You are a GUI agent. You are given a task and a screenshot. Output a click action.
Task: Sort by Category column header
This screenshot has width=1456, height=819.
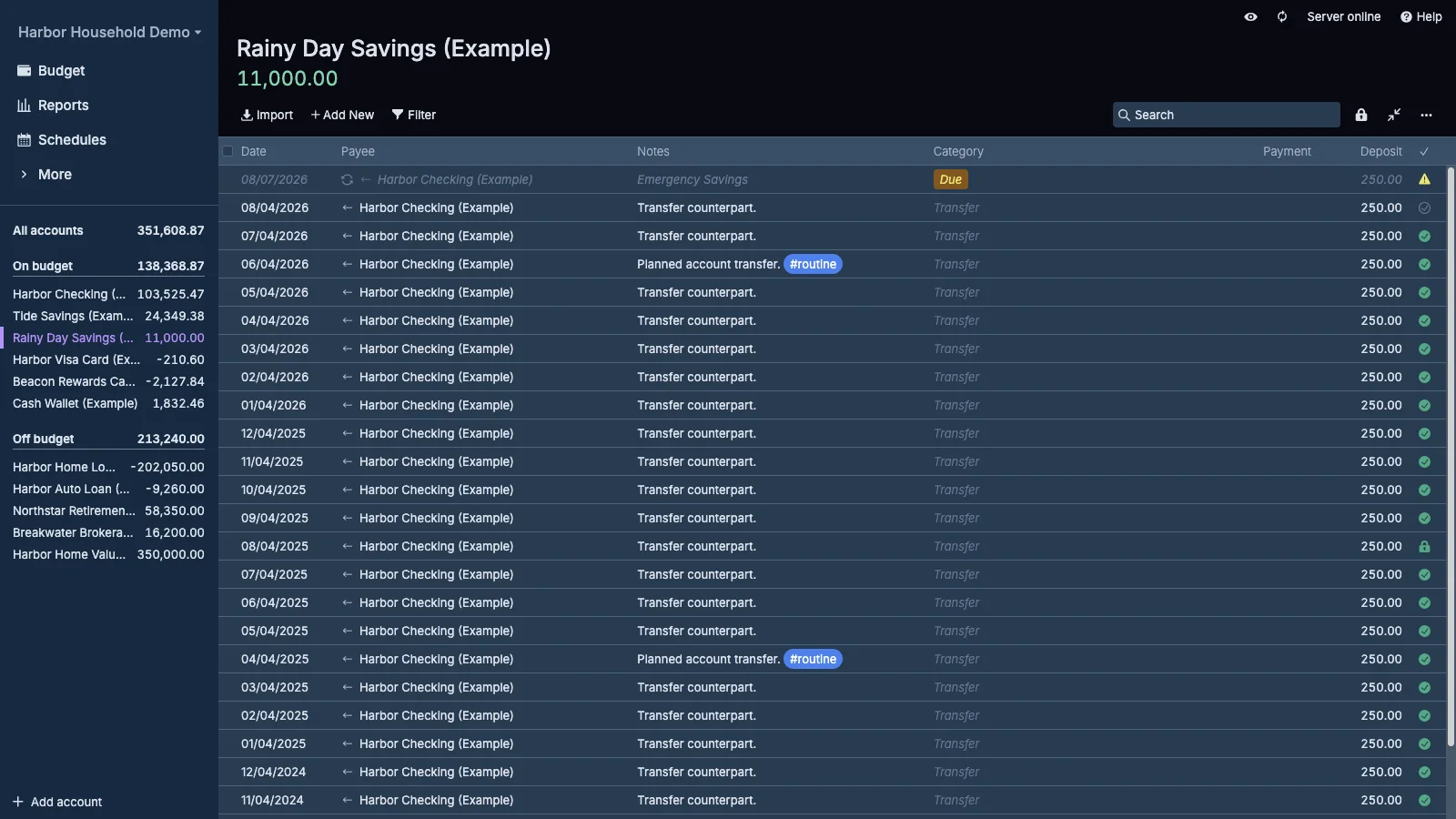958,151
